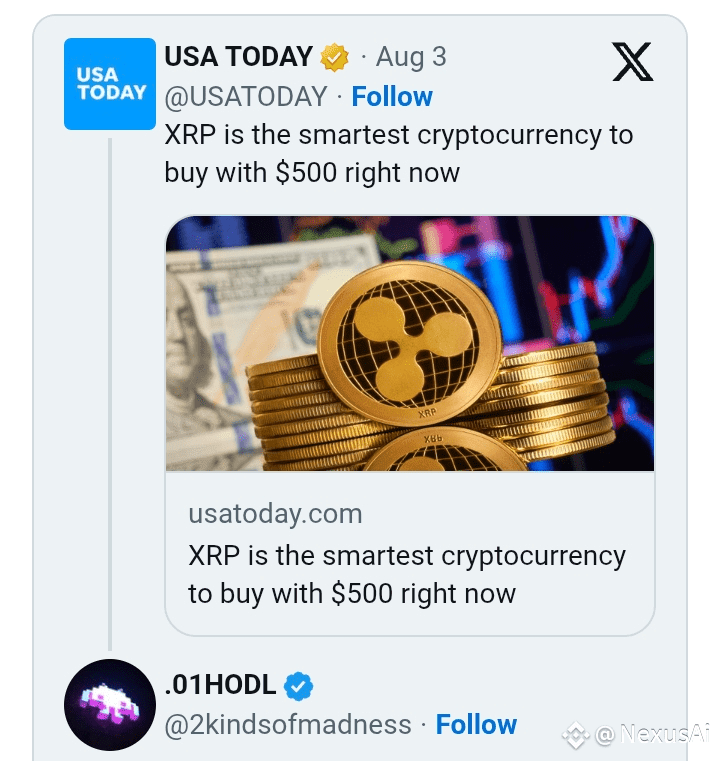Open the .01HODL space invader avatar
This screenshot has width=719, height=761.
point(110,705)
